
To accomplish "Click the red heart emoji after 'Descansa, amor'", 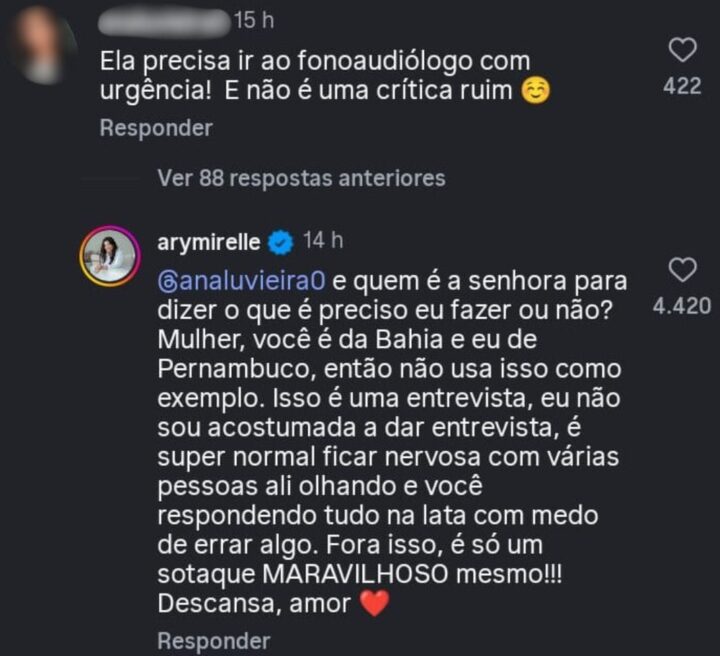I will click(374, 604).
